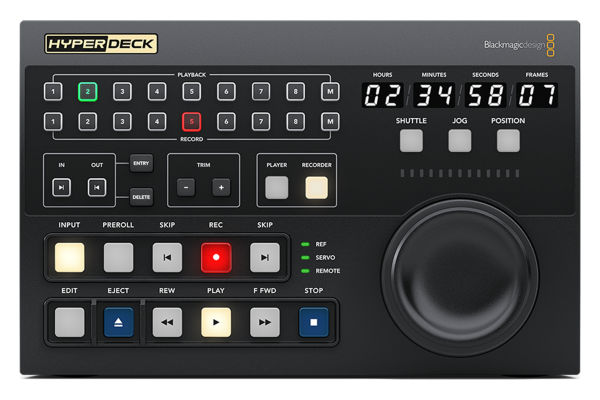This screenshot has height=400, width=600.
Task: Click the shuttle position indicator strip
Action: (460, 173)
